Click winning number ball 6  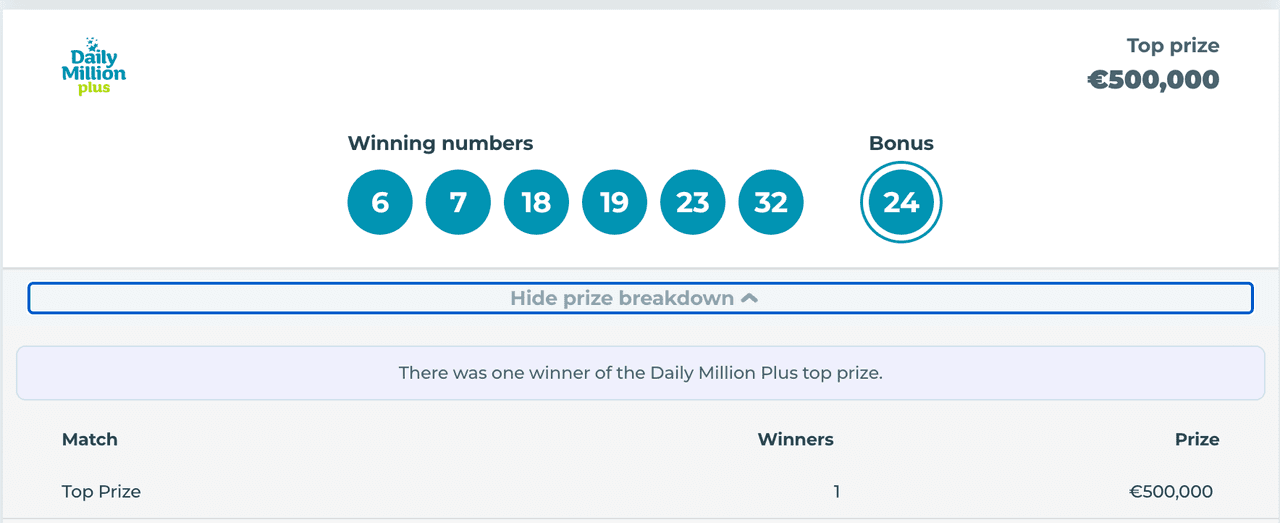click(380, 203)
